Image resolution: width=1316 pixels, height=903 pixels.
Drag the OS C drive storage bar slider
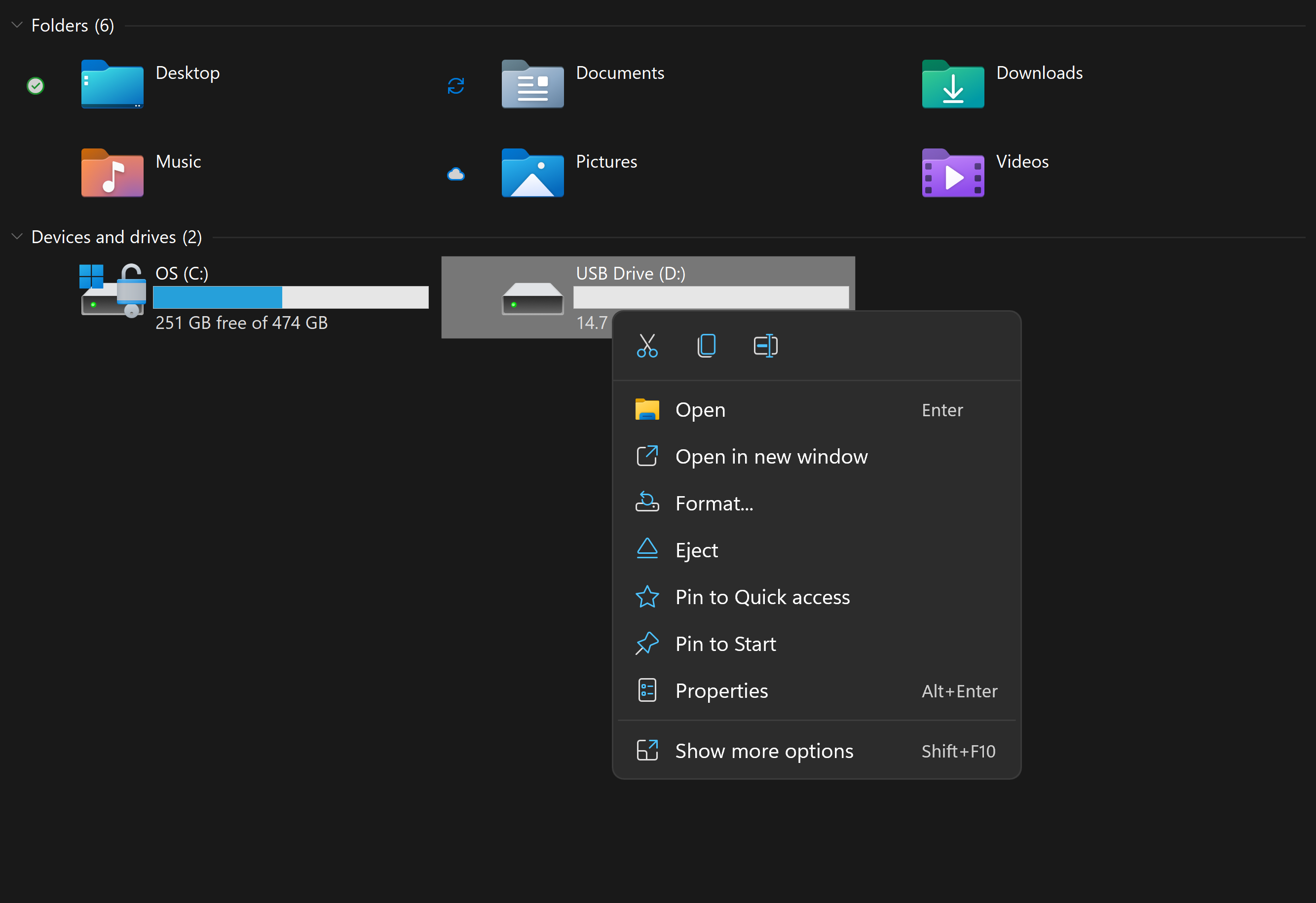291,297
